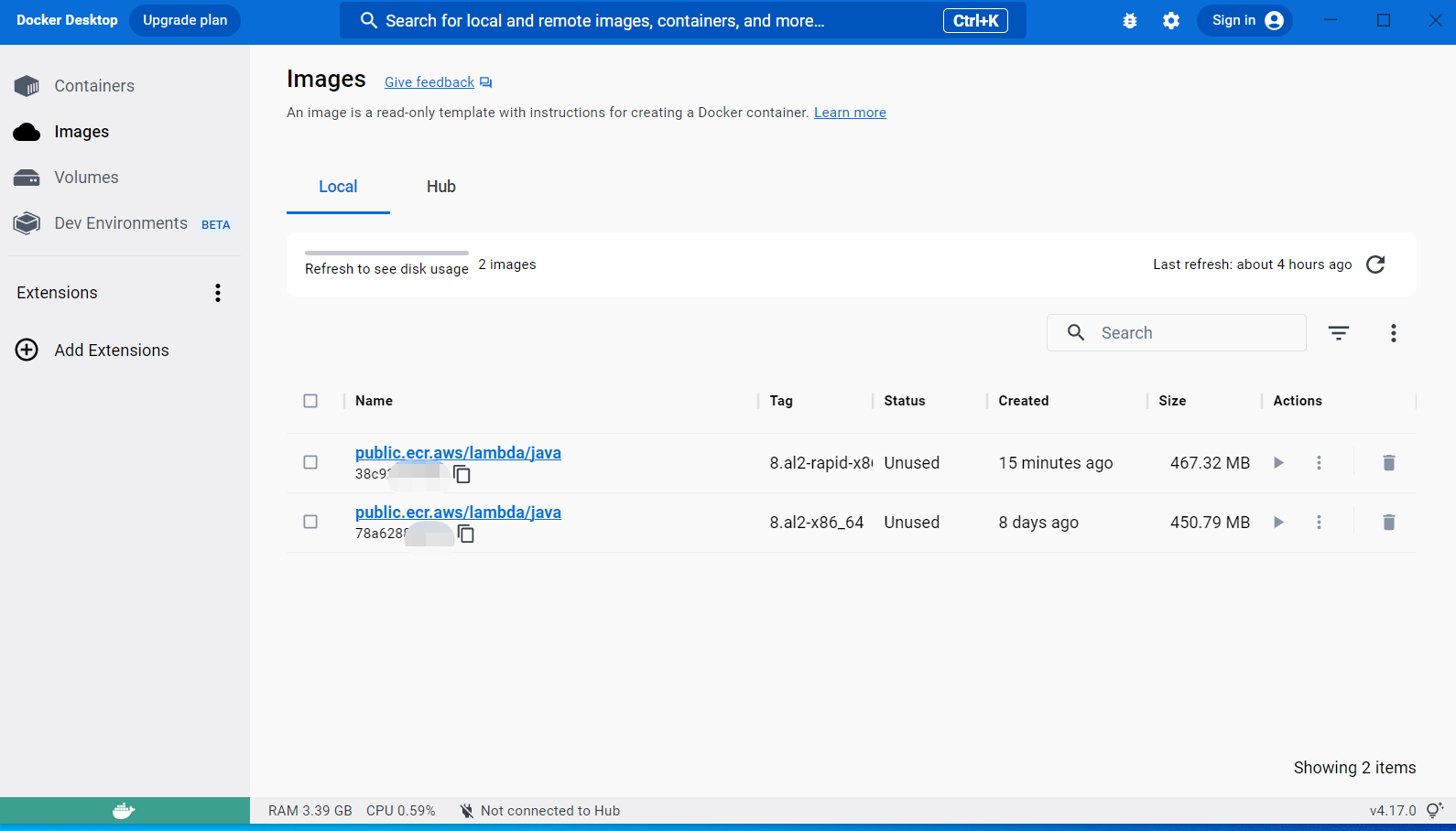Click the refresh images icon

(x=1375, y=264)
